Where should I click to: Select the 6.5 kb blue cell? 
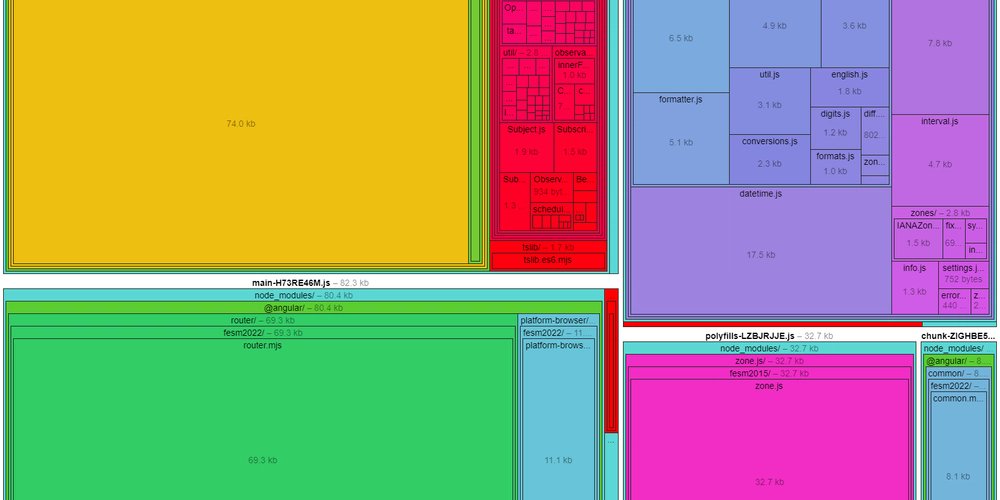coord(680,46)
